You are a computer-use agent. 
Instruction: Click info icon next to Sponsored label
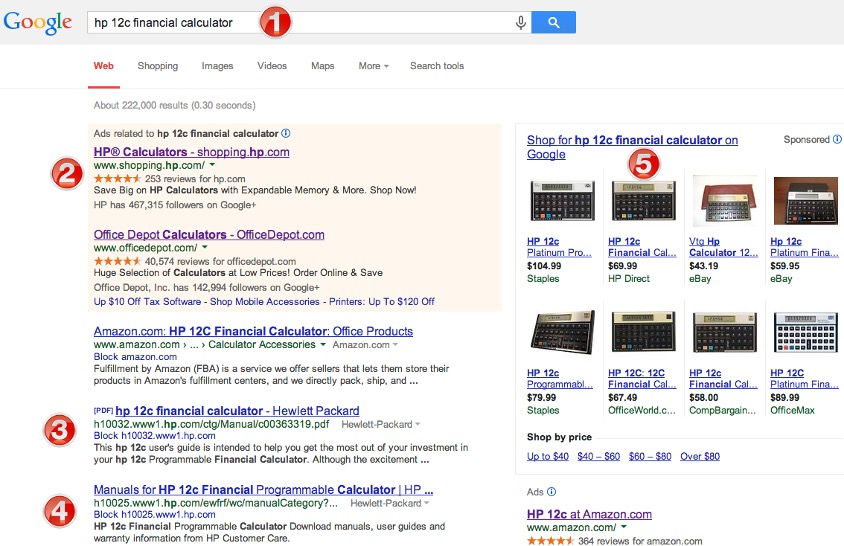(837, 139)
